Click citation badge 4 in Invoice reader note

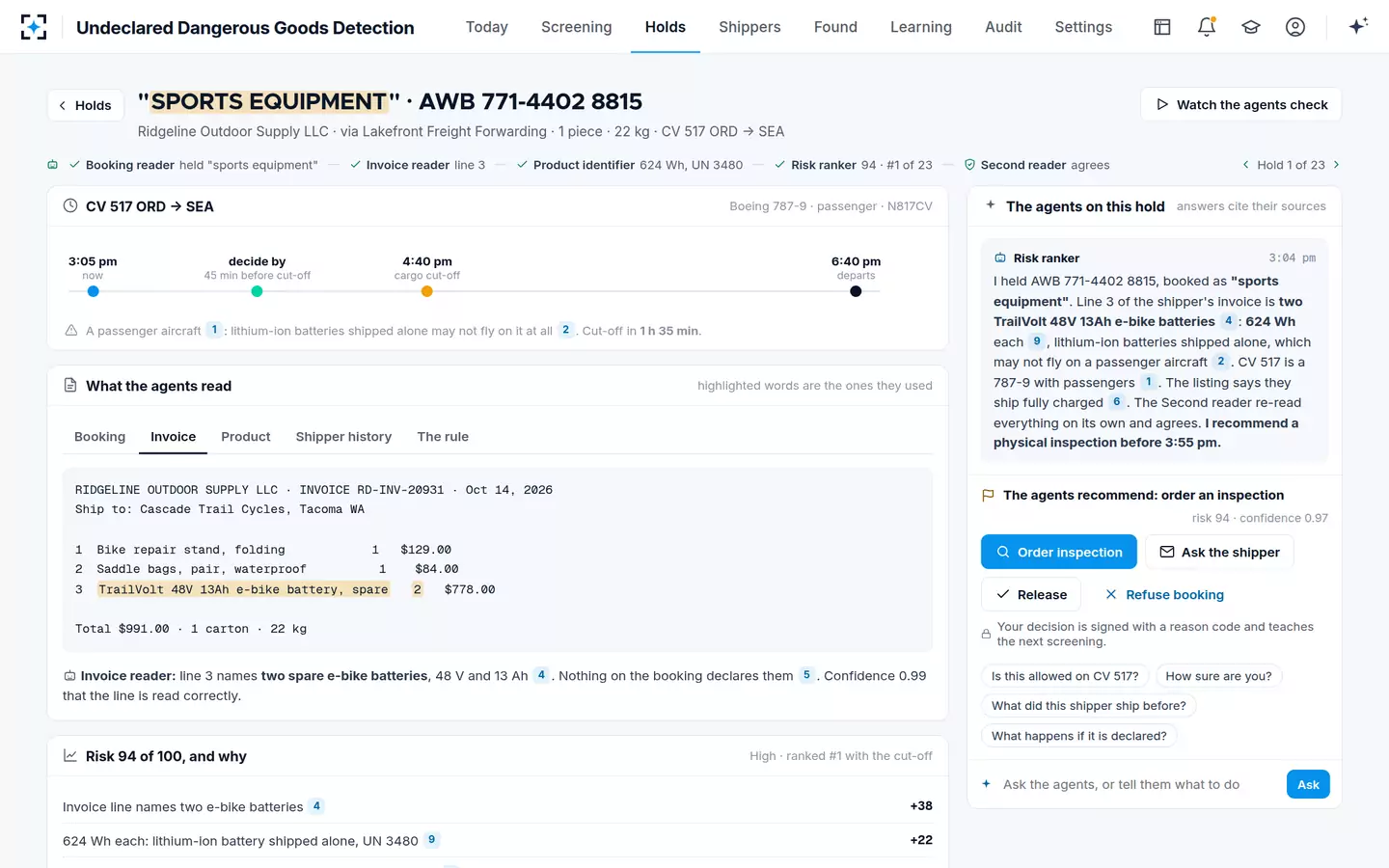pyautogui.click(x=541, y=675)
